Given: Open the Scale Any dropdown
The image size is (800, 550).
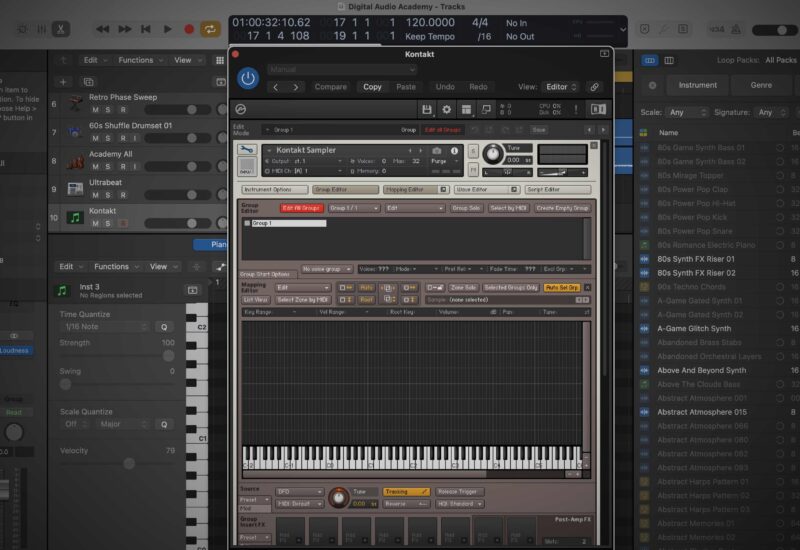Looking at the screenshot, I should tap(687, 112).
